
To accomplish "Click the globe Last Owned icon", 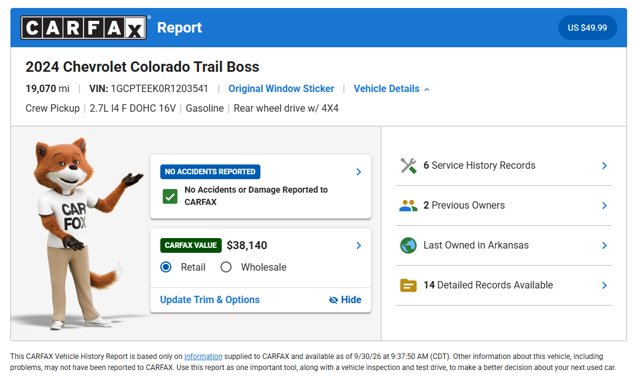I will (x=408, y=245).
